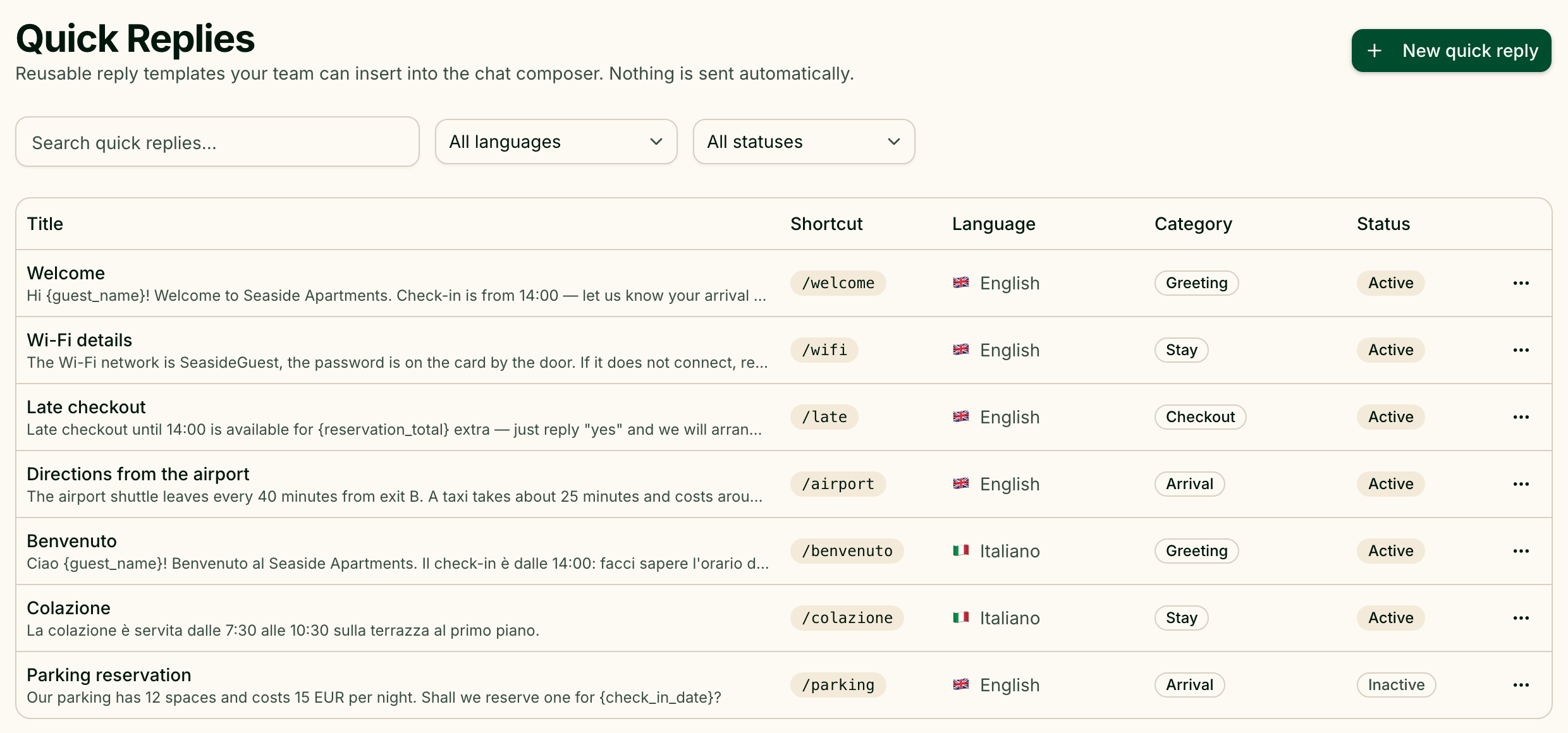Click Active status badge in Colazione row
This screenshot has width=1568, height=733.
(x=1390, y=618)
